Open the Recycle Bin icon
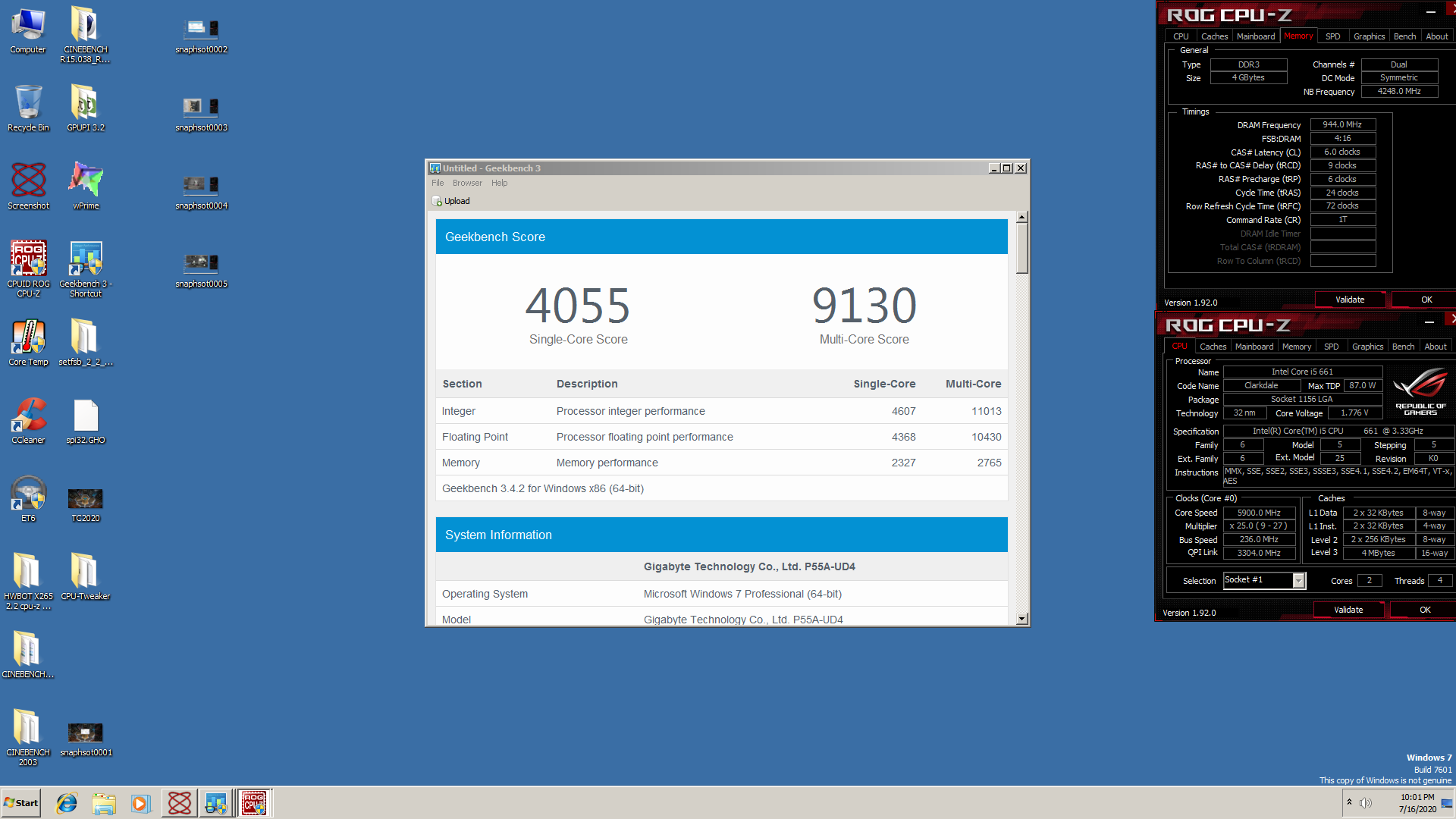The image size is (1456, 819). click(28, 108)
